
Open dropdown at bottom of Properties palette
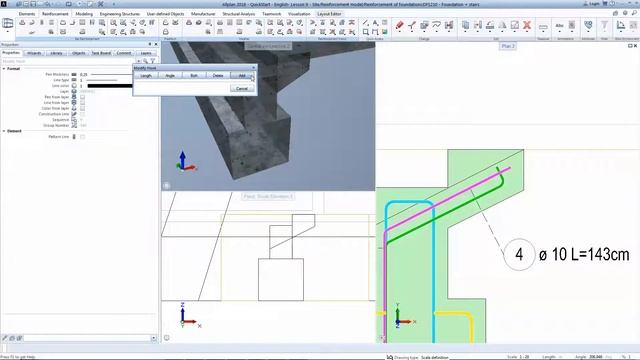pos(153,338)
